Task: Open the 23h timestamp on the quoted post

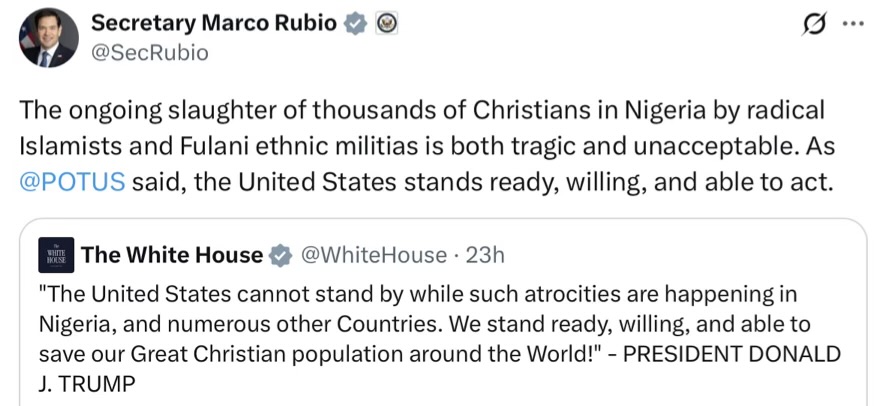Action: pyautogui.click(x=485, y=256)
